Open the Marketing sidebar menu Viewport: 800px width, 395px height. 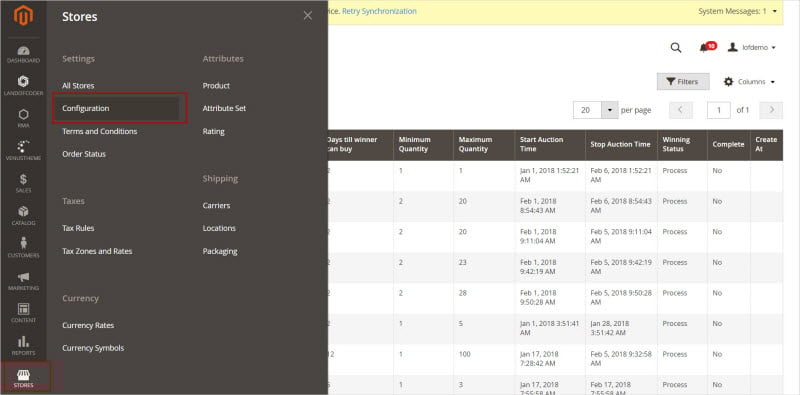(x=23, y=281)
